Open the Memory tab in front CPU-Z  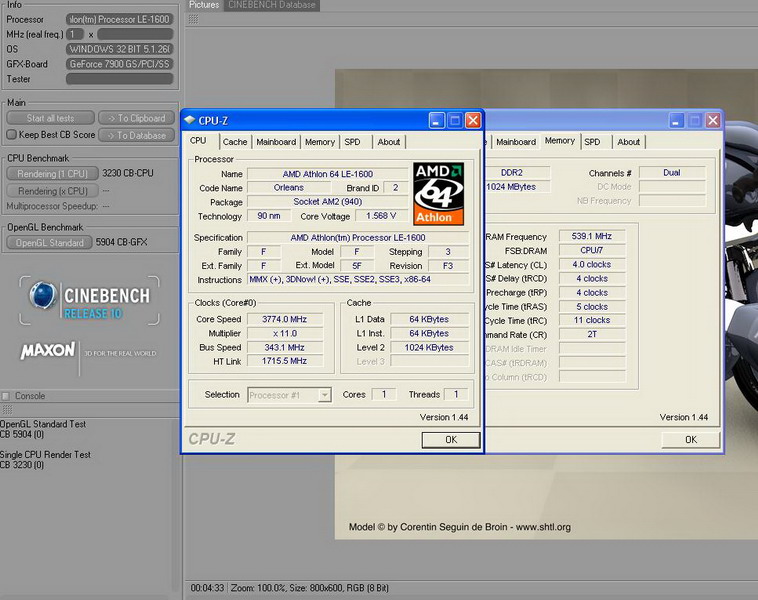(320, 142)
